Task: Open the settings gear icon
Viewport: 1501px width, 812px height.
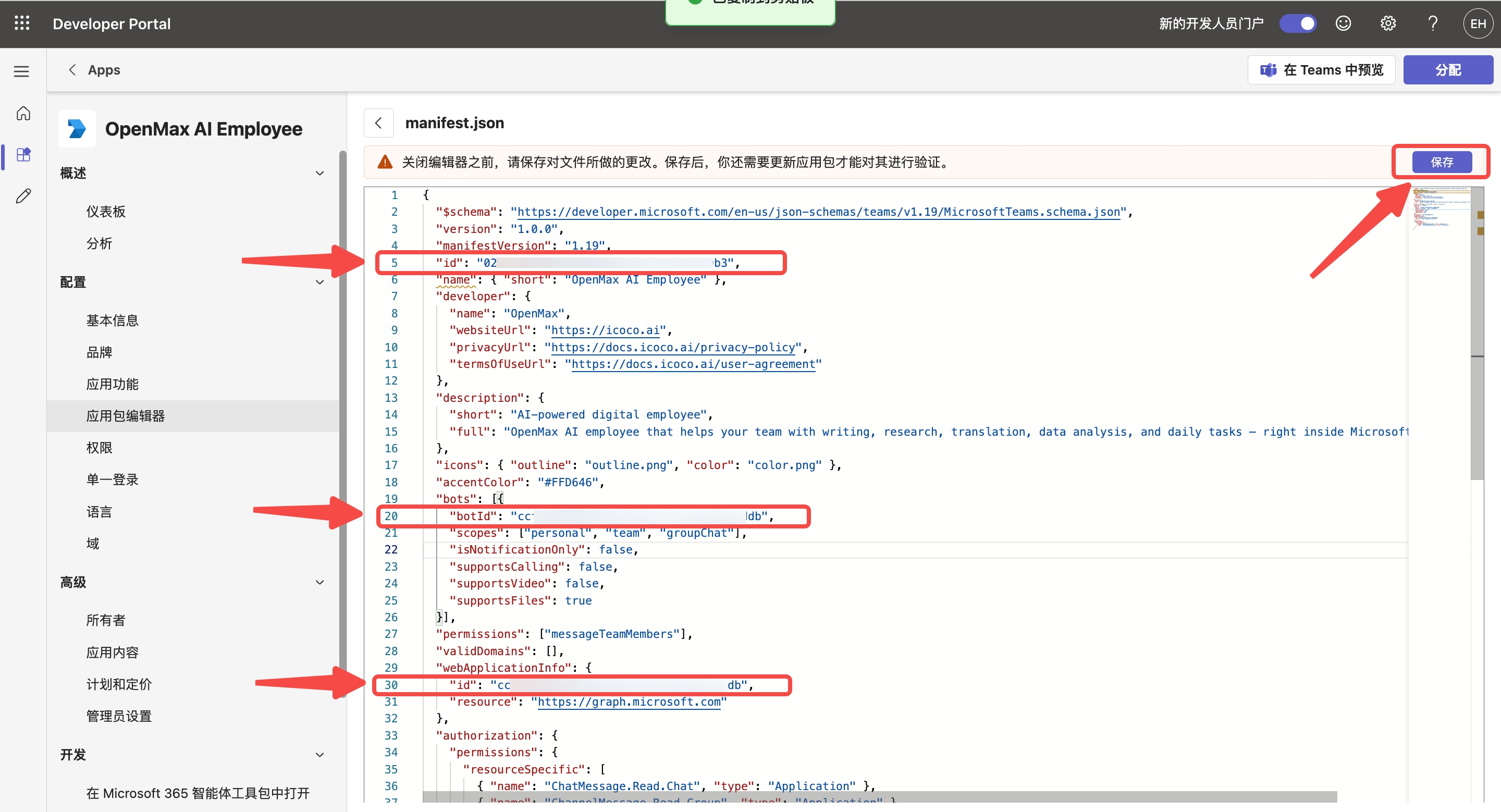Action: click(x=1388, y=23)
